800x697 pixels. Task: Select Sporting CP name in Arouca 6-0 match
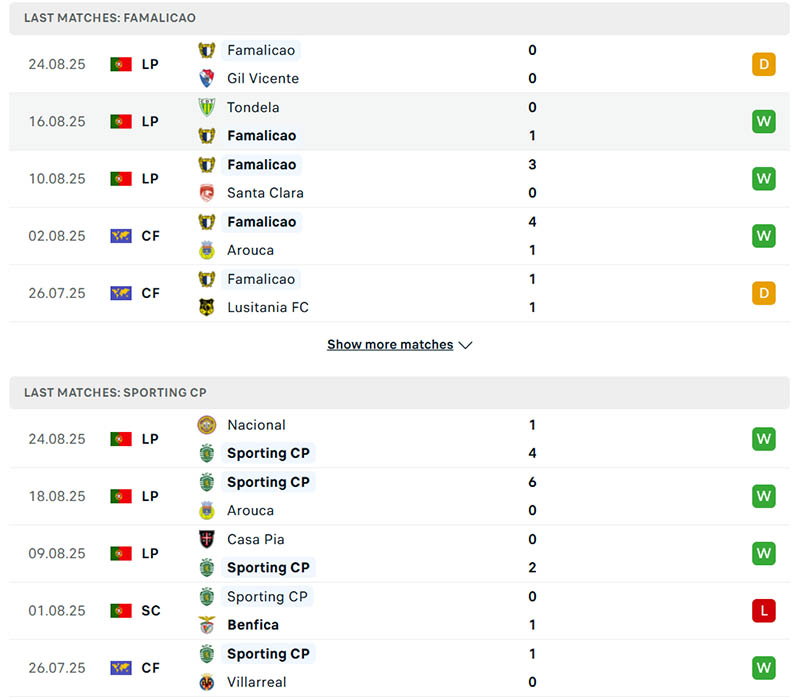[x=268, y=482]
